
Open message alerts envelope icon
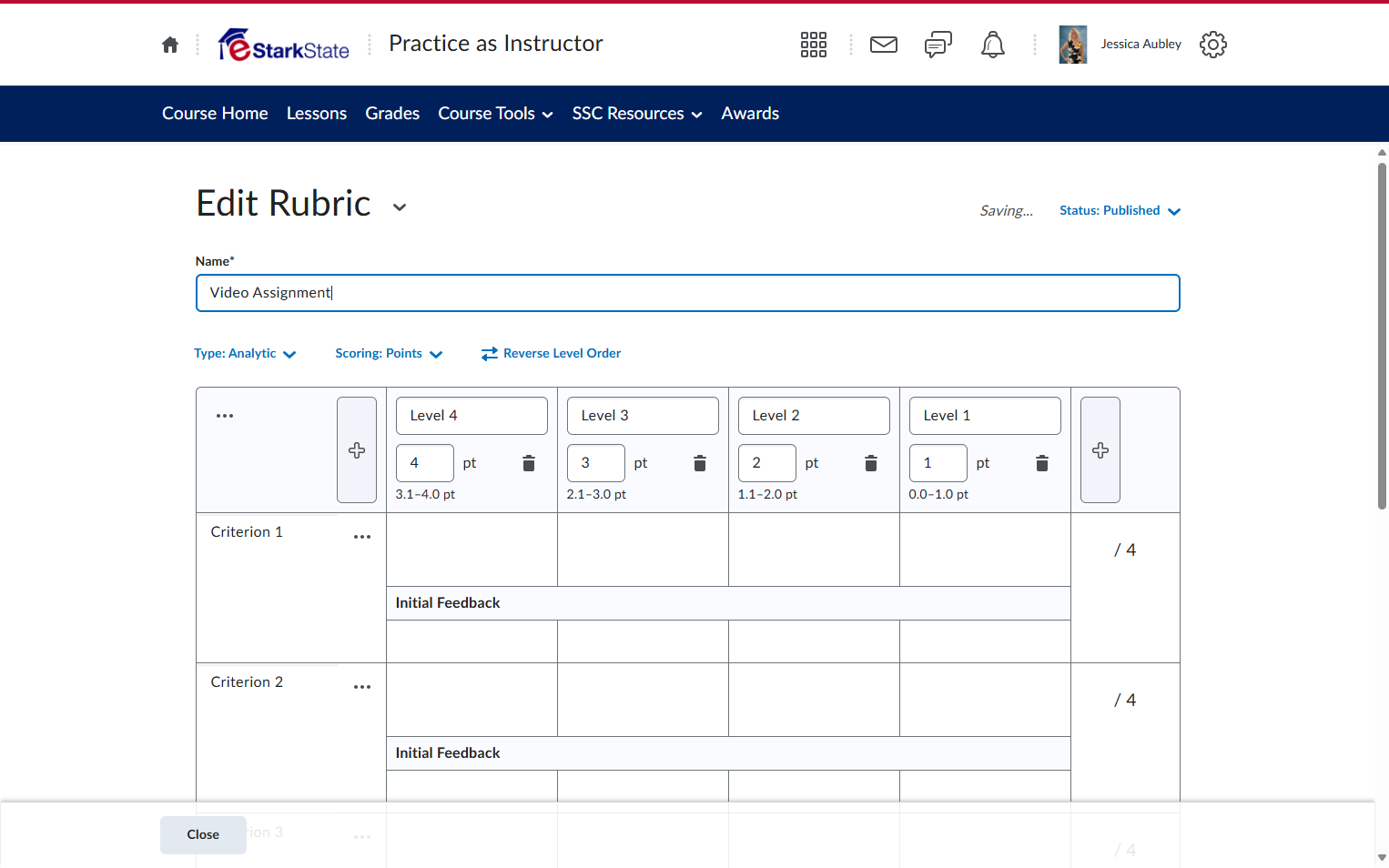tap(884, 45)
